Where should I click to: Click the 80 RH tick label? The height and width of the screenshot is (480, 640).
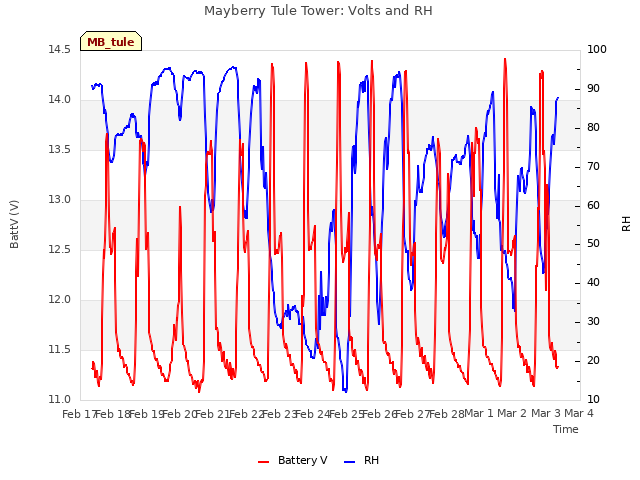point(593,128)
